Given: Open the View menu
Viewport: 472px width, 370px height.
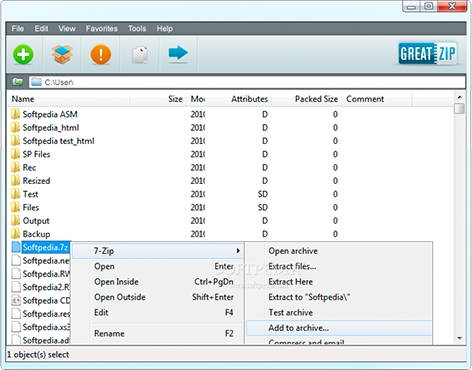Looking at the screenshot, I should [x=67, y=29].
